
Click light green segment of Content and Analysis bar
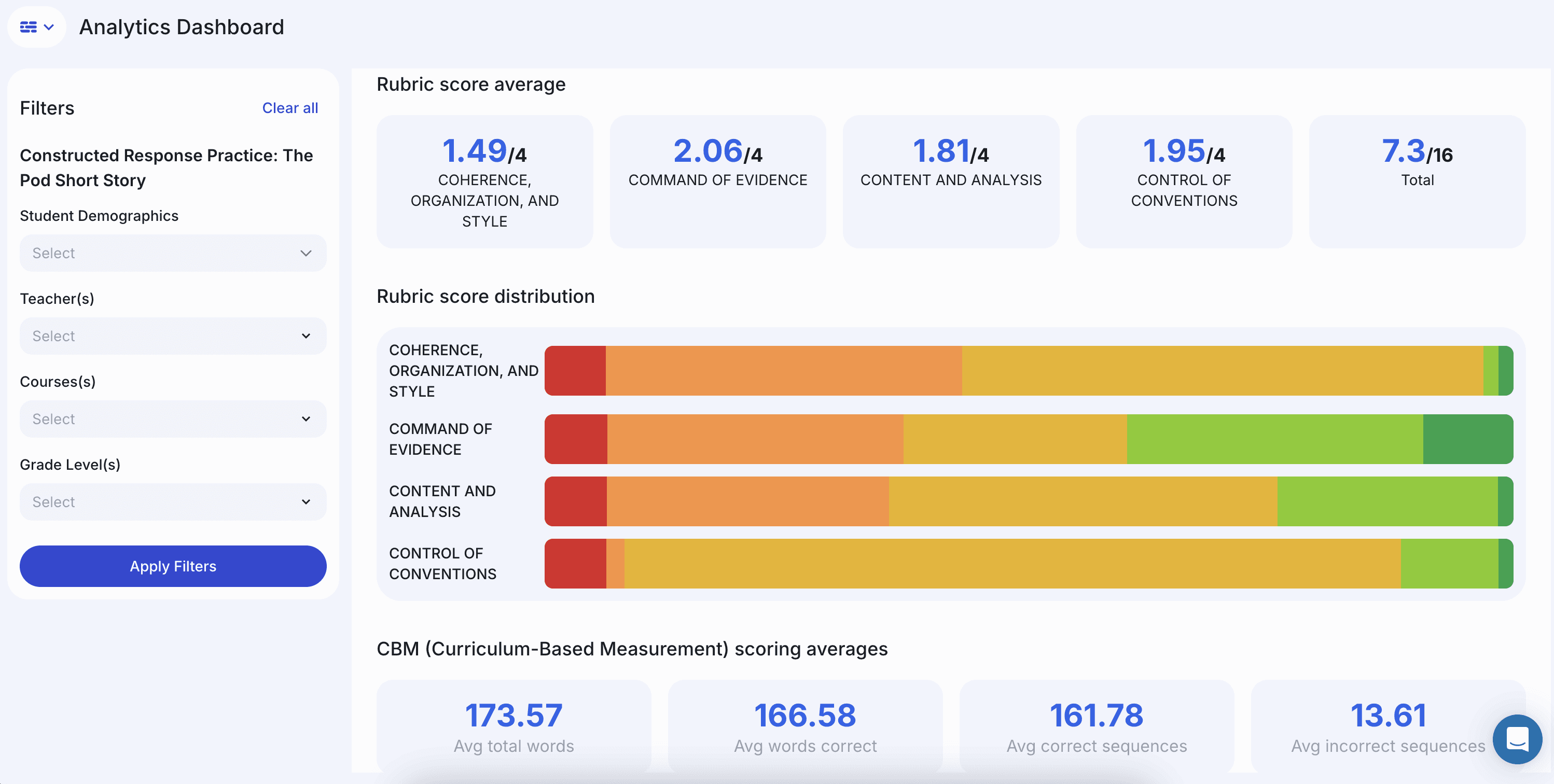point(1386,501)
